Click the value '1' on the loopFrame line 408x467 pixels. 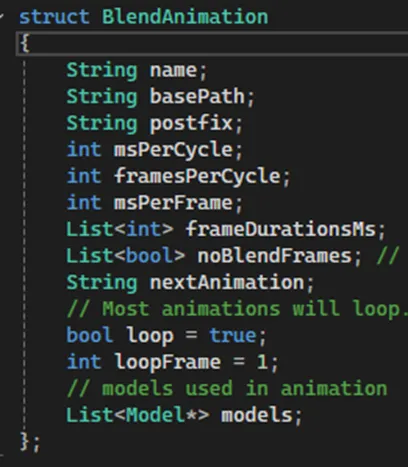click(263, 362)
